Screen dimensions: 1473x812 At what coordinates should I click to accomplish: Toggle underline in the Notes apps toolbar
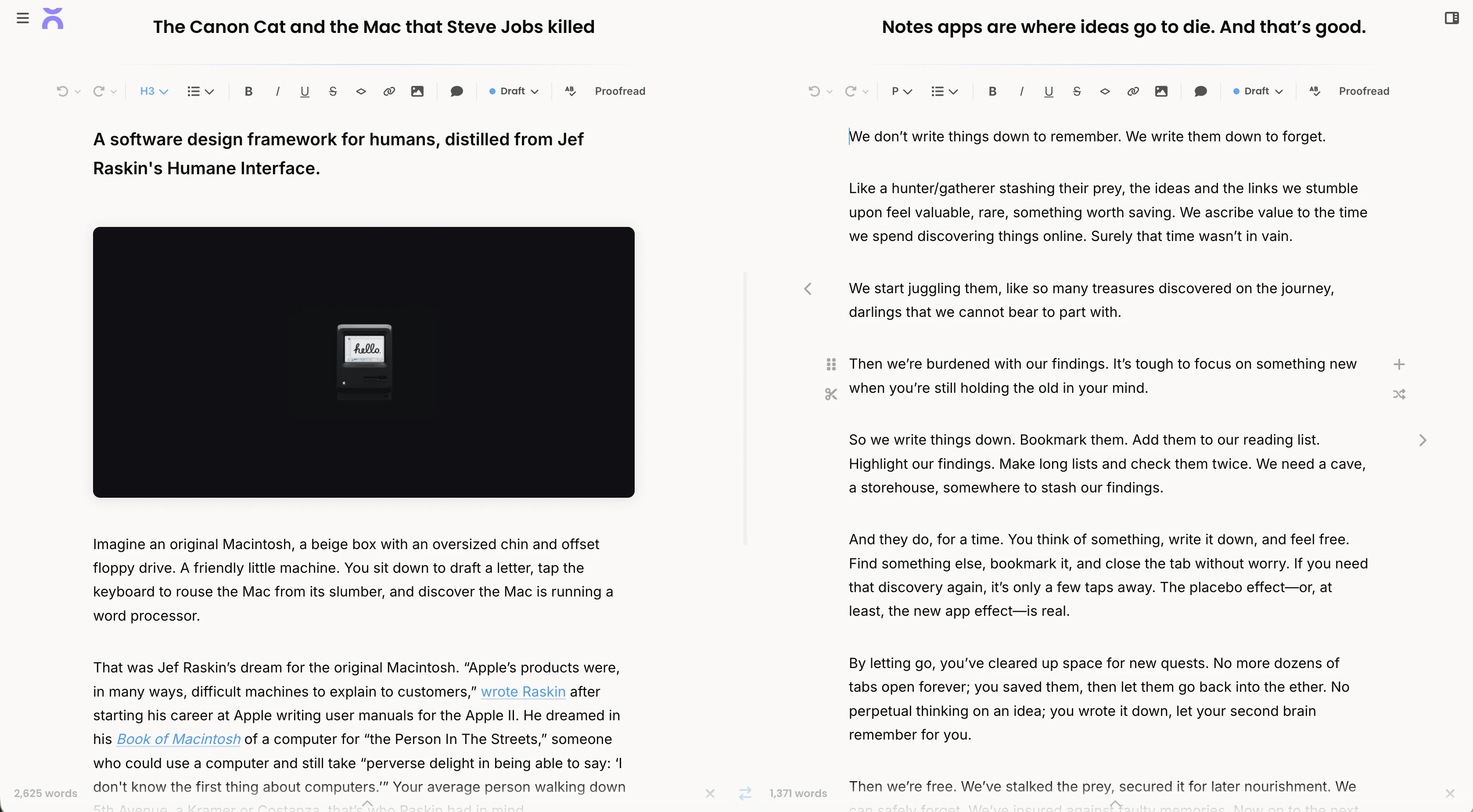[1049, 91]
